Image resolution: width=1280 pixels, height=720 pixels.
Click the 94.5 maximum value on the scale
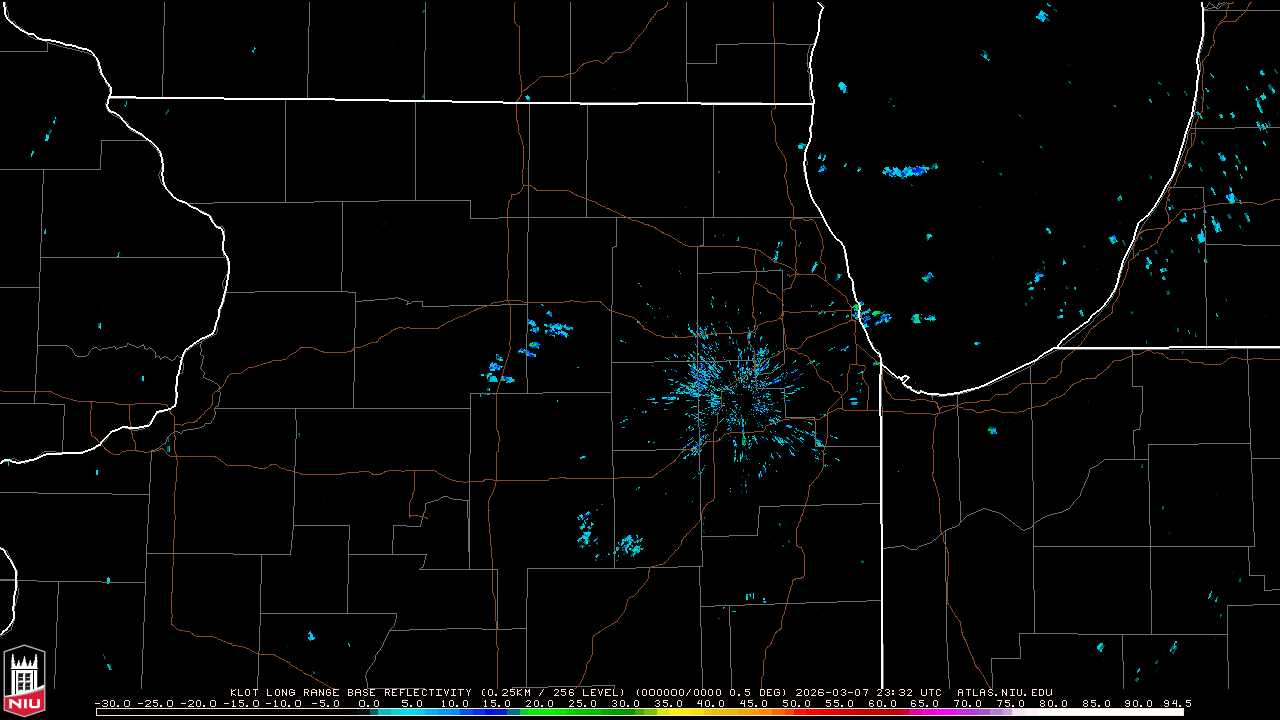pyautogui.click(x=1176, y=703)
